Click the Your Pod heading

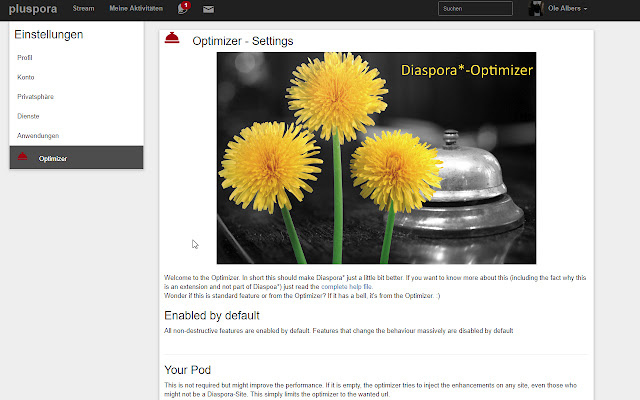(187, 370)
